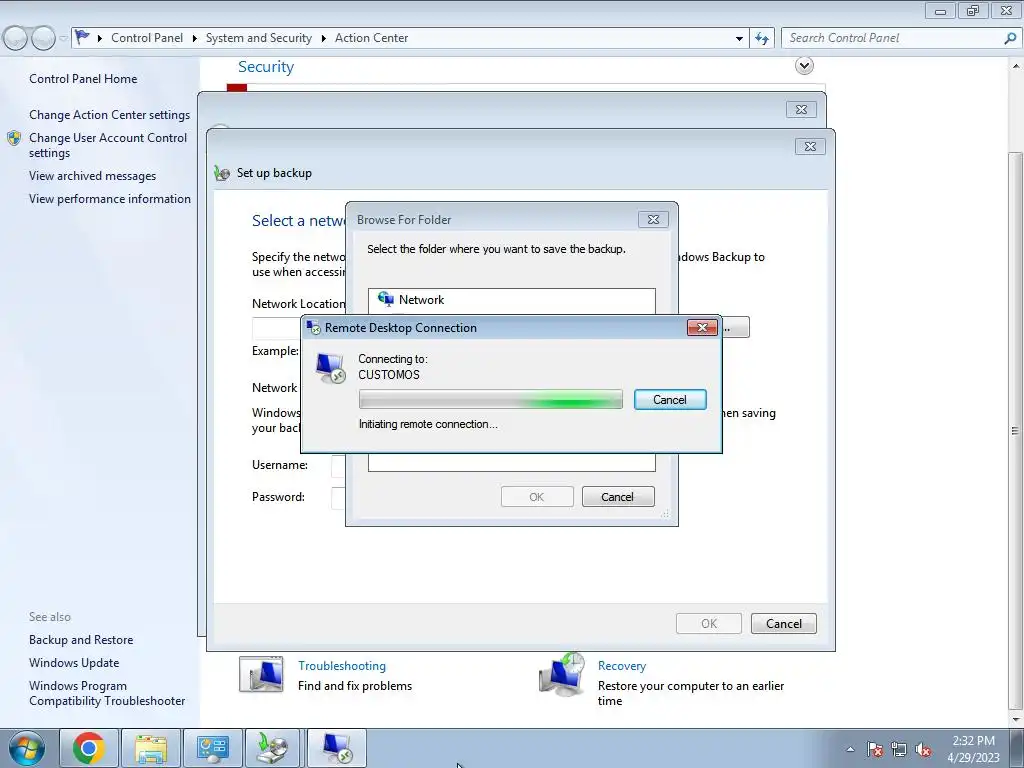
Task: Open View performance information
Action: click(110, 199)
